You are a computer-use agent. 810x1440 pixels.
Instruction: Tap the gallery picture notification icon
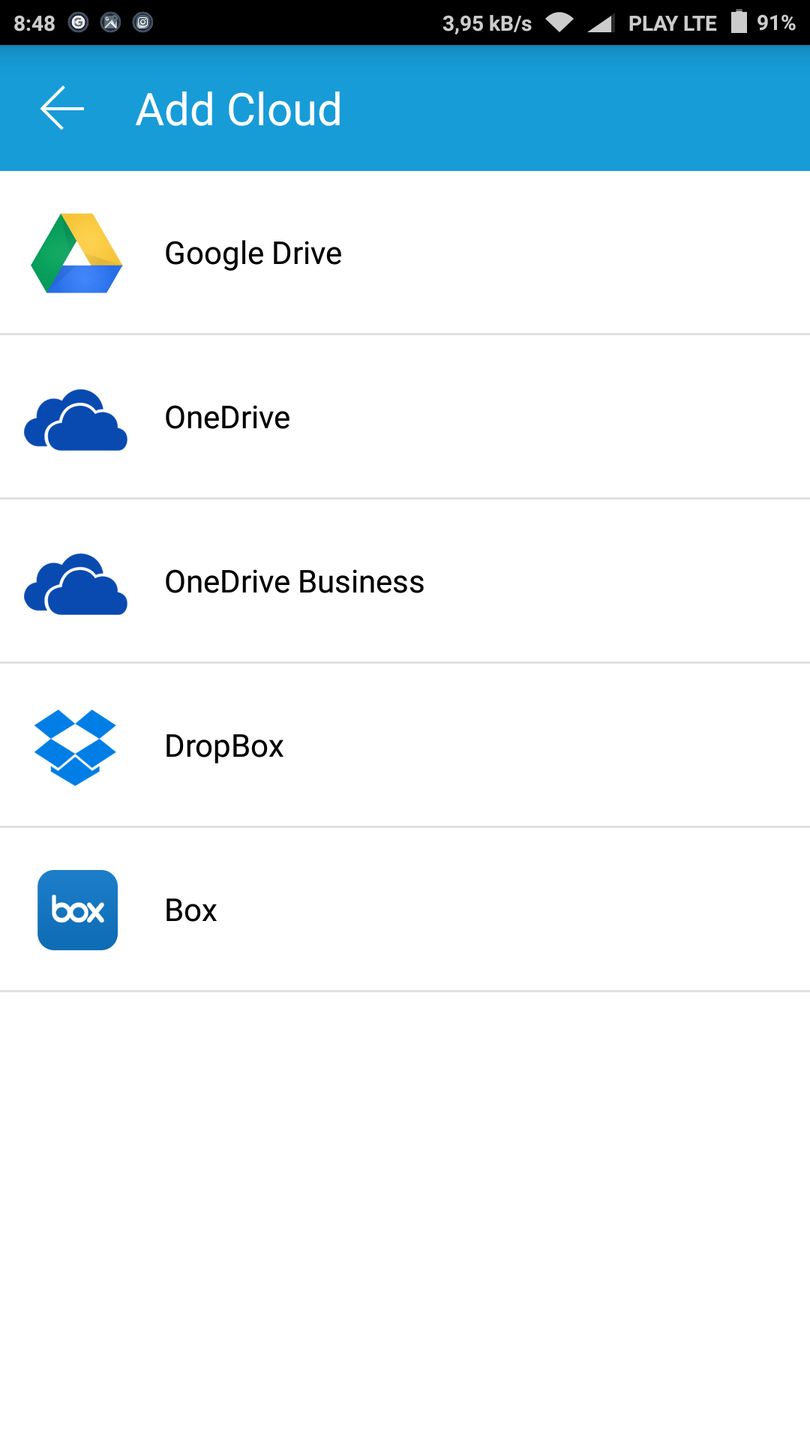tap(111, 22)
